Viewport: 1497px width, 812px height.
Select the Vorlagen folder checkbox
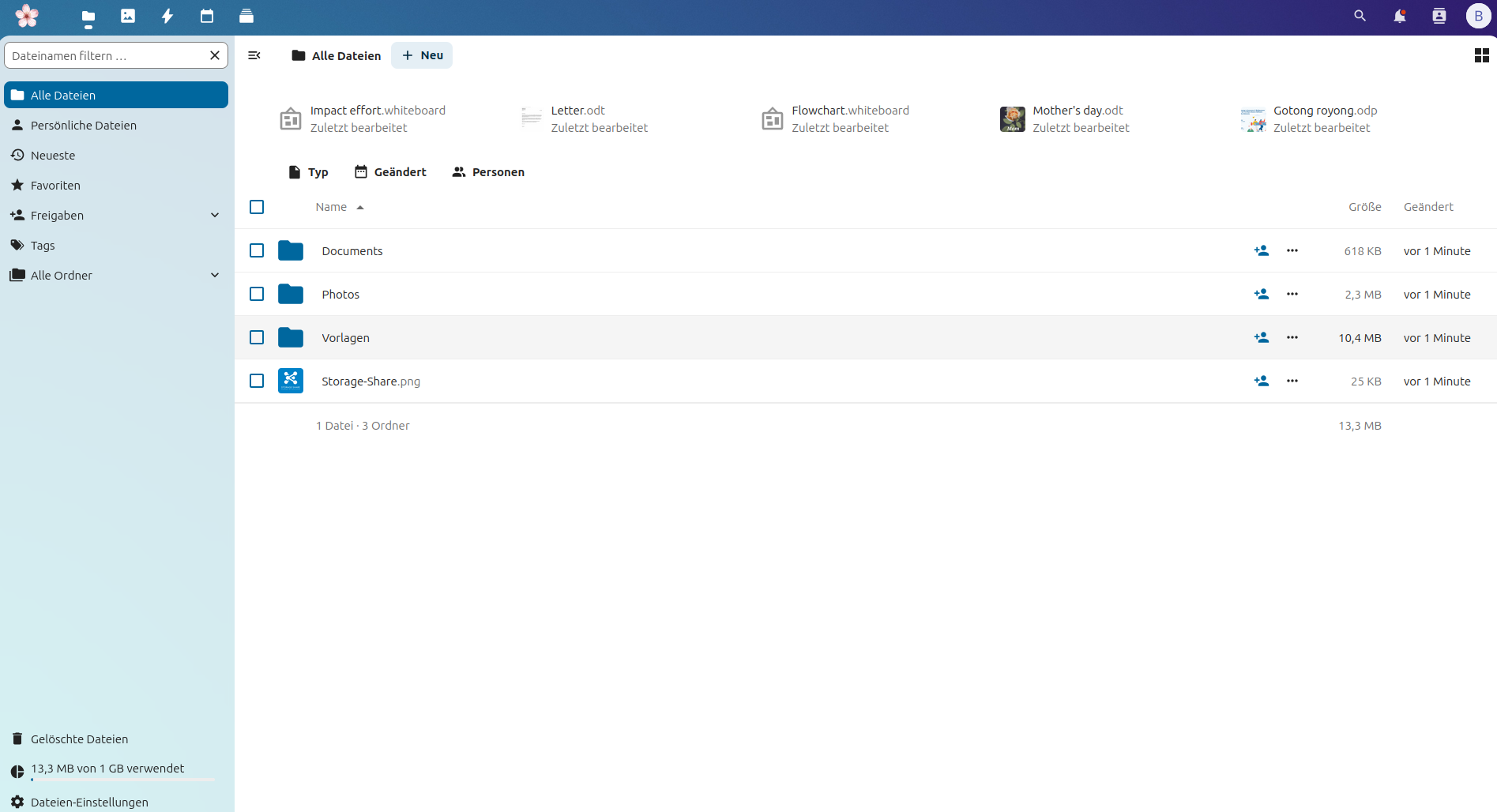[x=257, y=337]
